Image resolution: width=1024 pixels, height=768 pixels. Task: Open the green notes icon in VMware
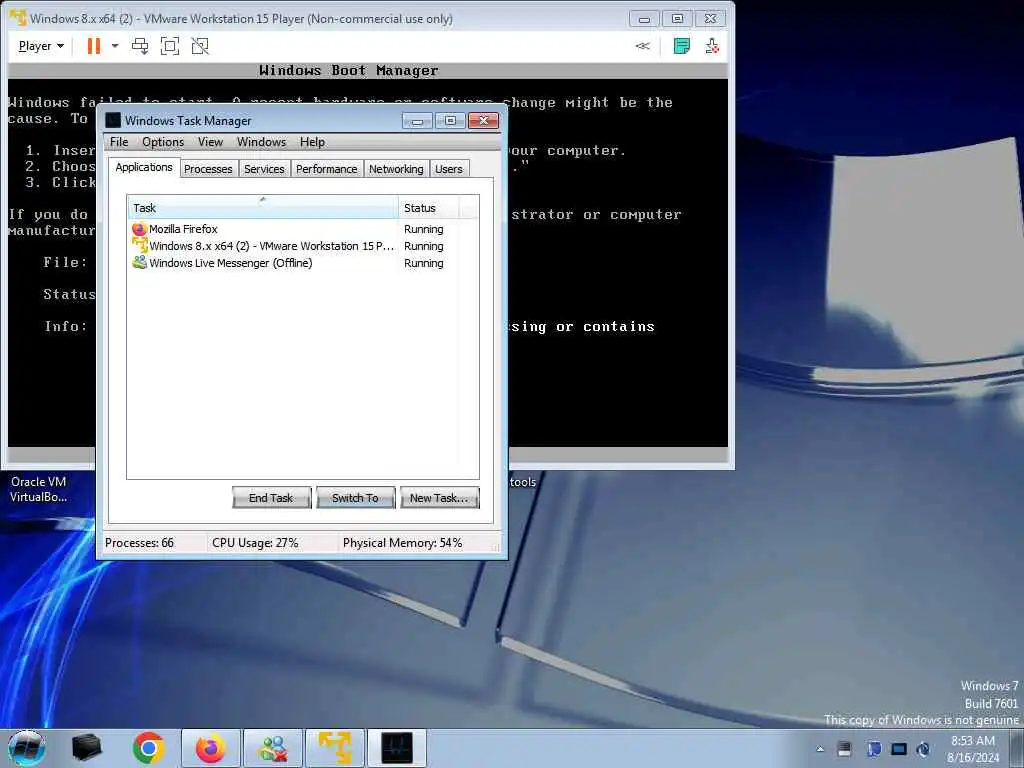tap(682, 46)
